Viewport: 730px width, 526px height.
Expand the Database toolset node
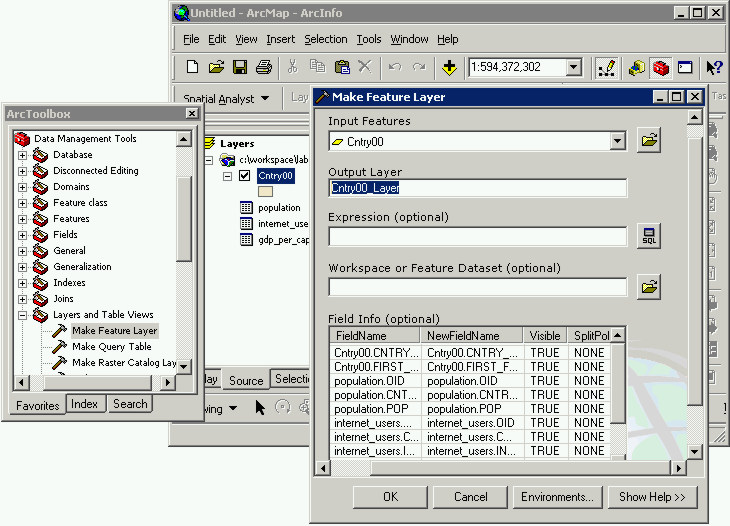[x=22, y=155]
